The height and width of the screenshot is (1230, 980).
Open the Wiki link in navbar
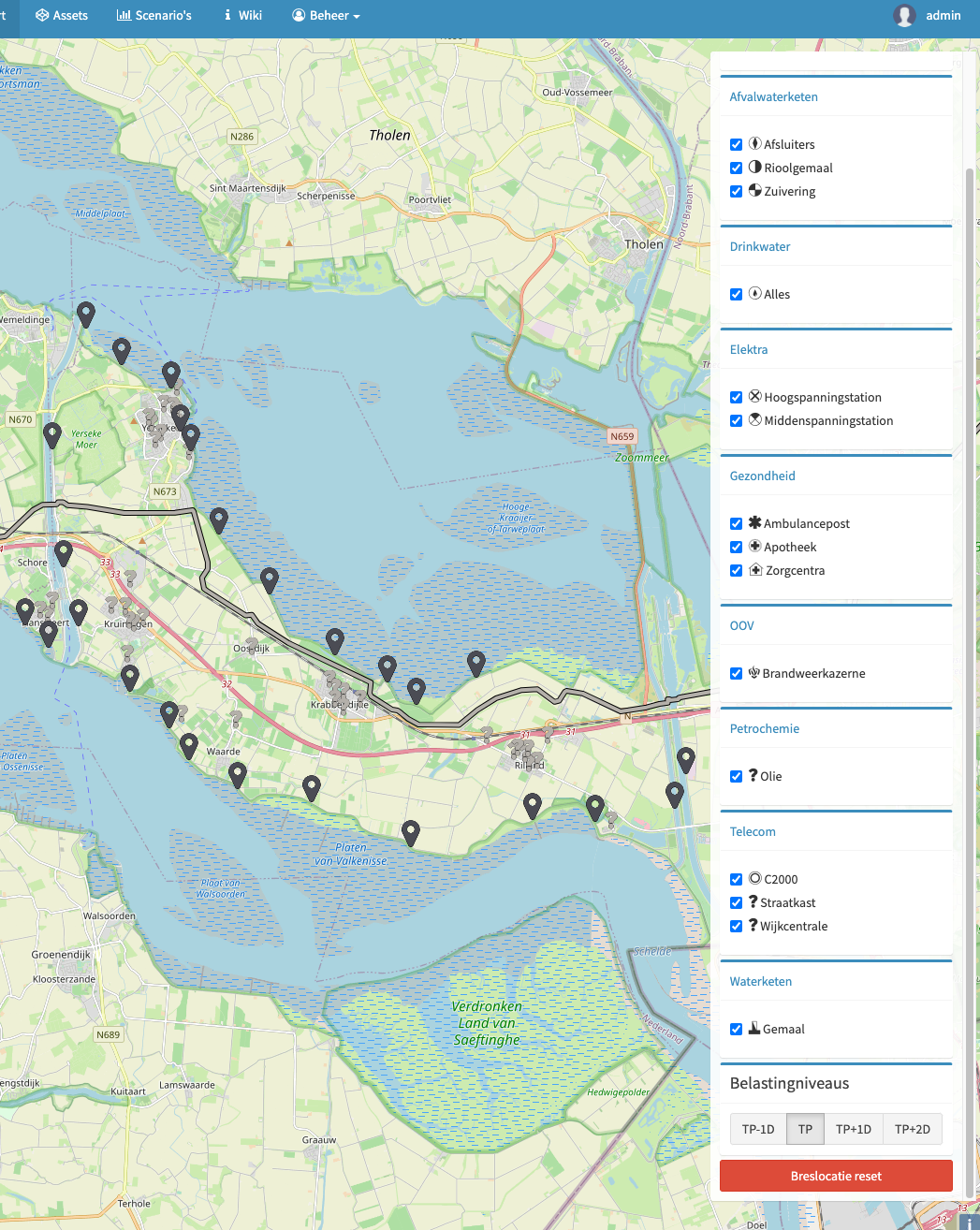point(243,15)
